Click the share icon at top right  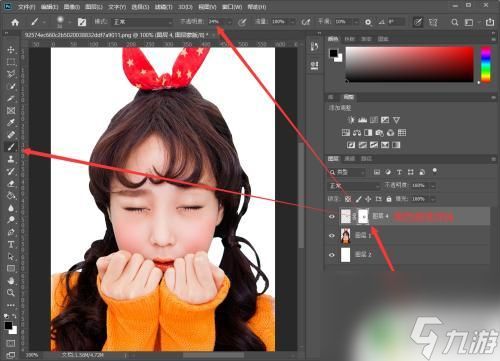click(490, 22)
